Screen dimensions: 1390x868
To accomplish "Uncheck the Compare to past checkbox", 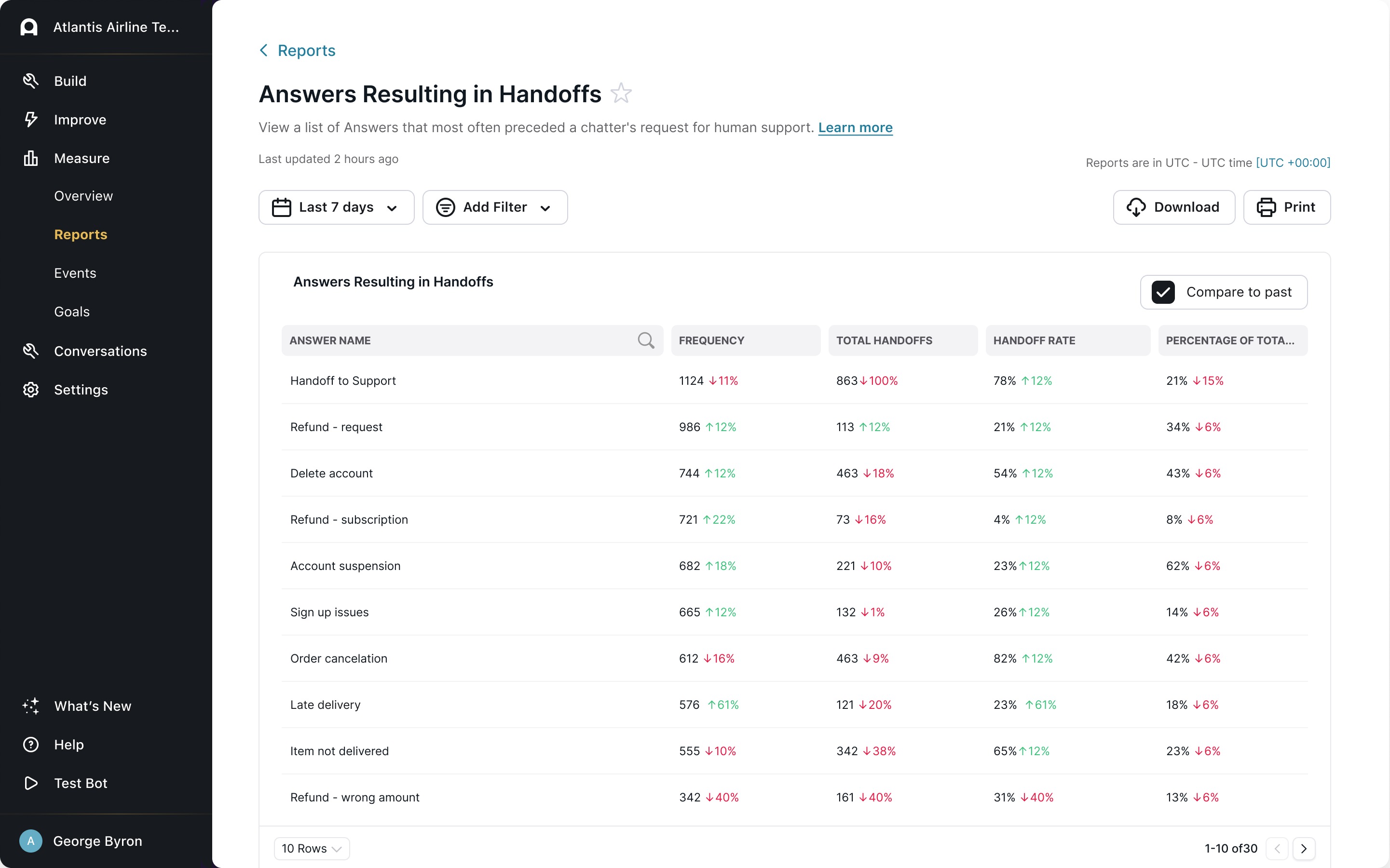I will tap(1163, 292).
